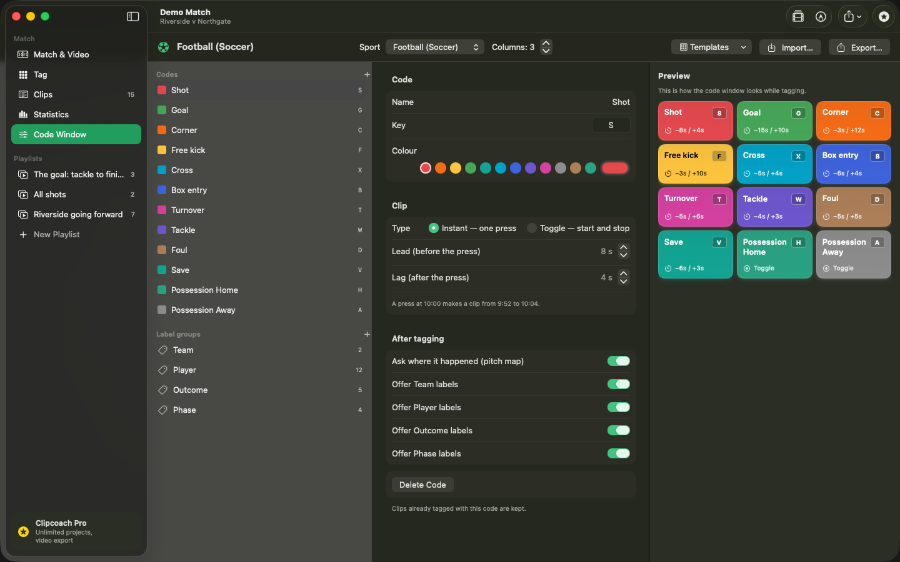900x562 pixels.
Task: Select Instant — one press clip type
Action: tap(433, 228)
